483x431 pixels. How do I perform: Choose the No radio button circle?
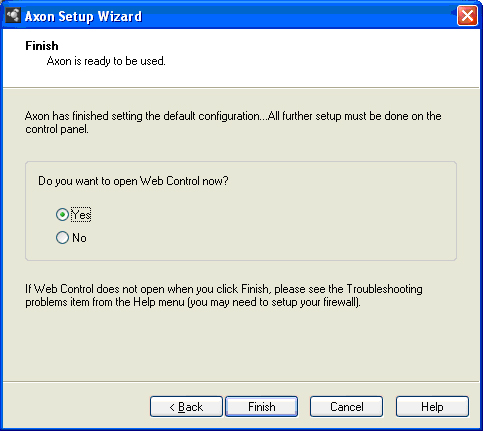[x=62, y=238]
